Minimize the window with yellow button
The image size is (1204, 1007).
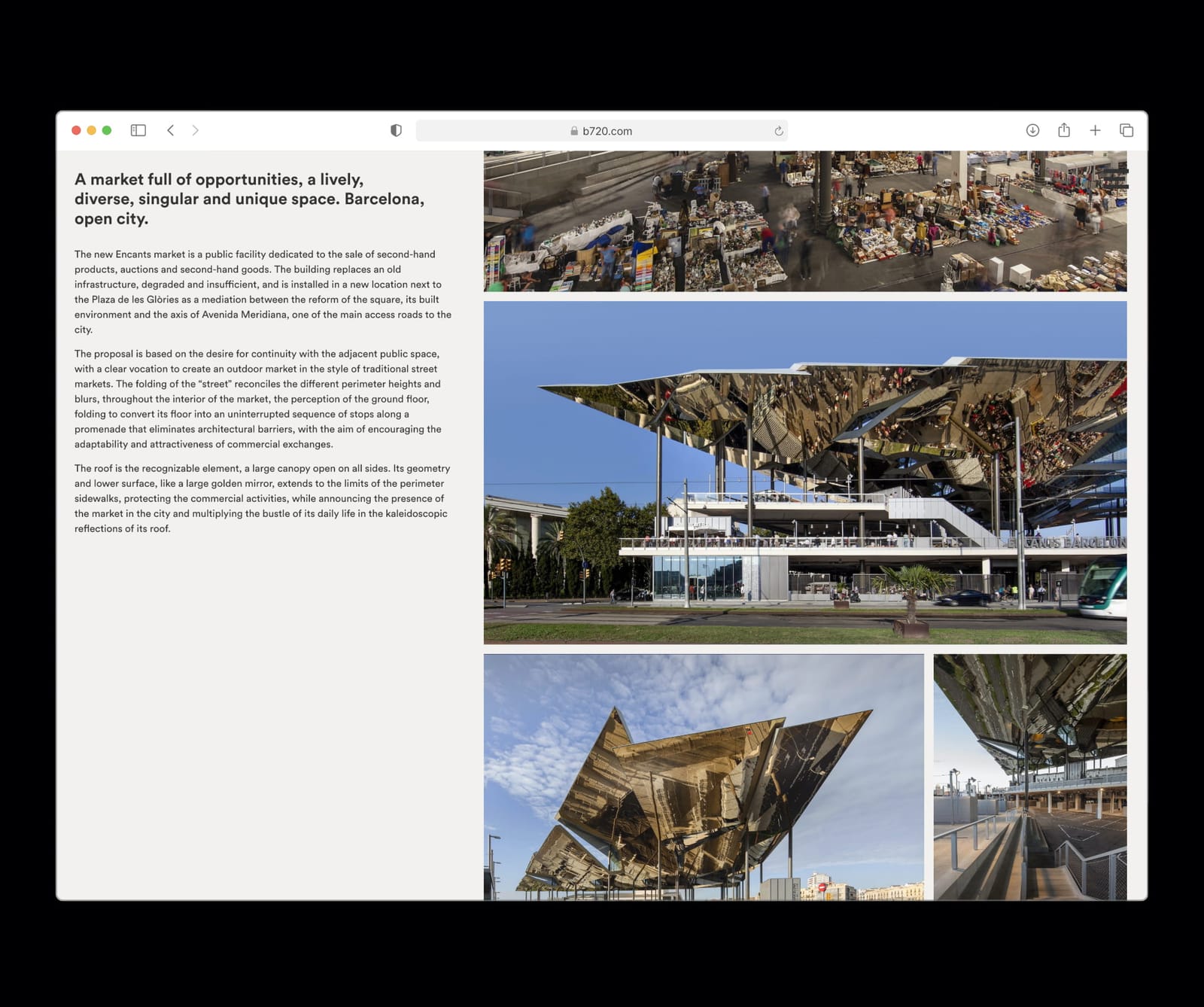92,130
